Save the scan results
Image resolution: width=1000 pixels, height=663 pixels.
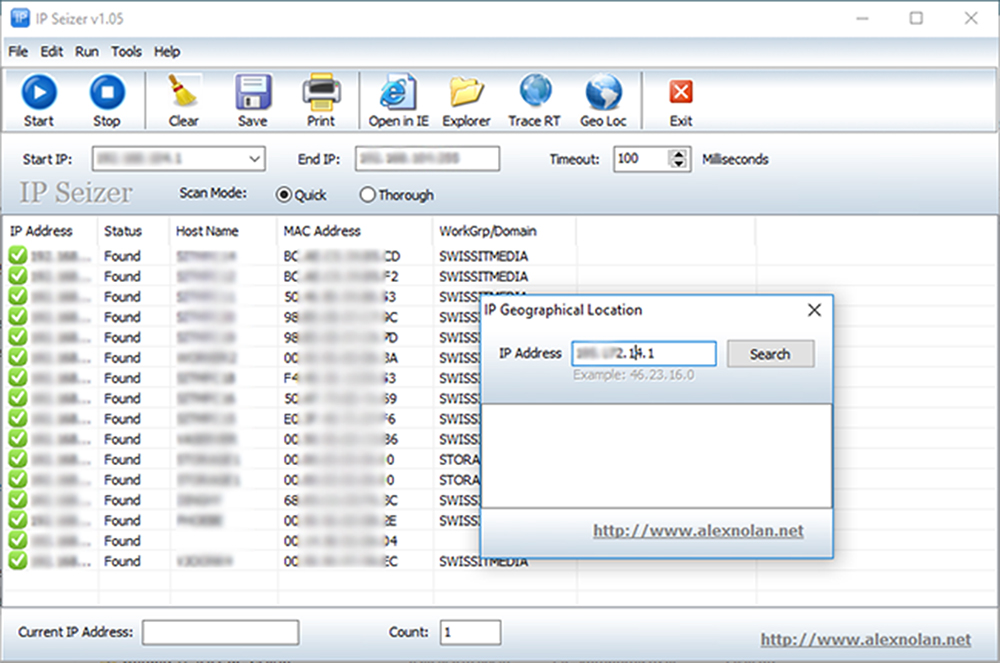coord(253,101)
